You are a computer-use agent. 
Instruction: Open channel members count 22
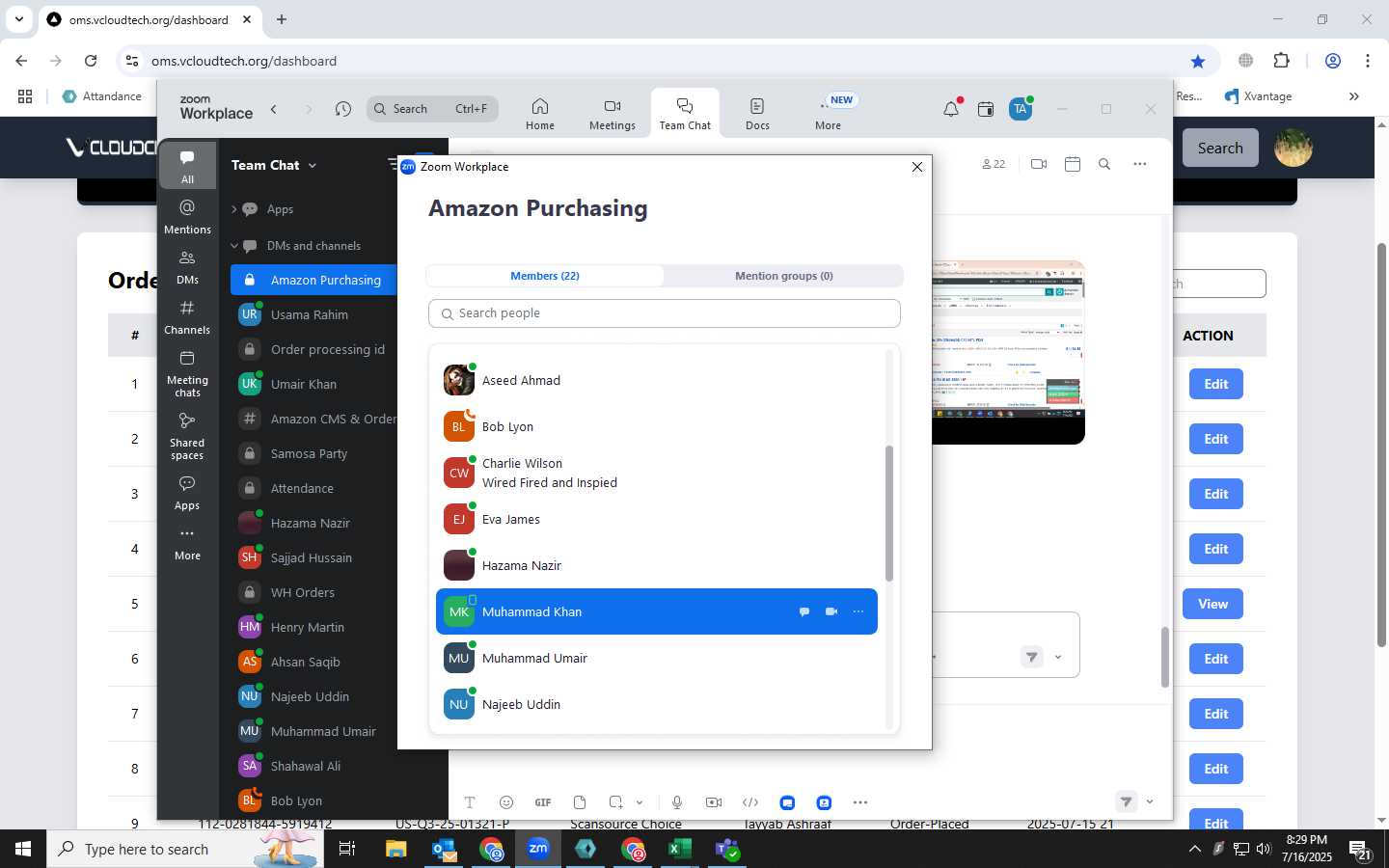pyautogui.click(x=994, y=164)
